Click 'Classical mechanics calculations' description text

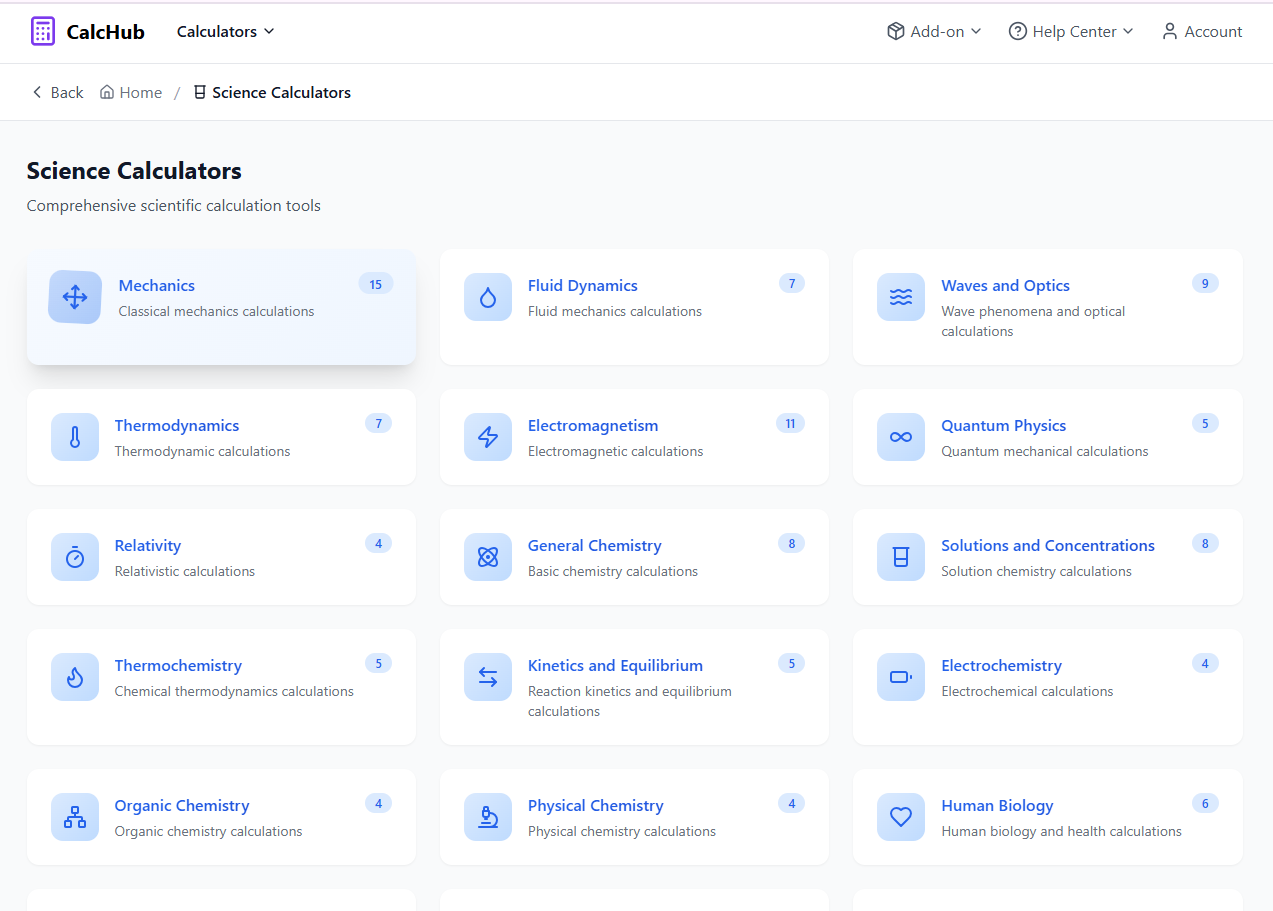coord(216,311)
